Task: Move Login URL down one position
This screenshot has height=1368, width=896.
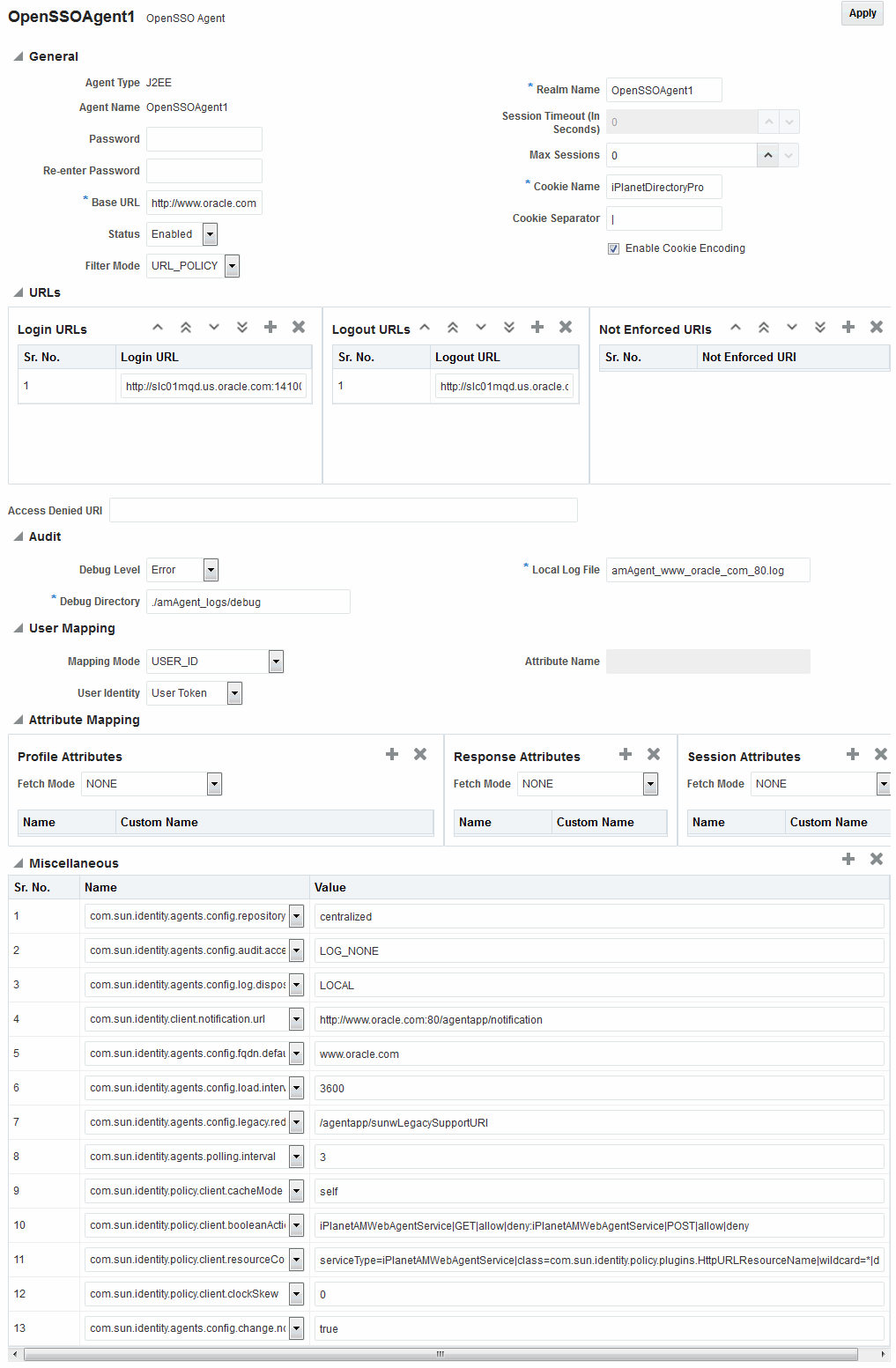Action: click(214, 327)
